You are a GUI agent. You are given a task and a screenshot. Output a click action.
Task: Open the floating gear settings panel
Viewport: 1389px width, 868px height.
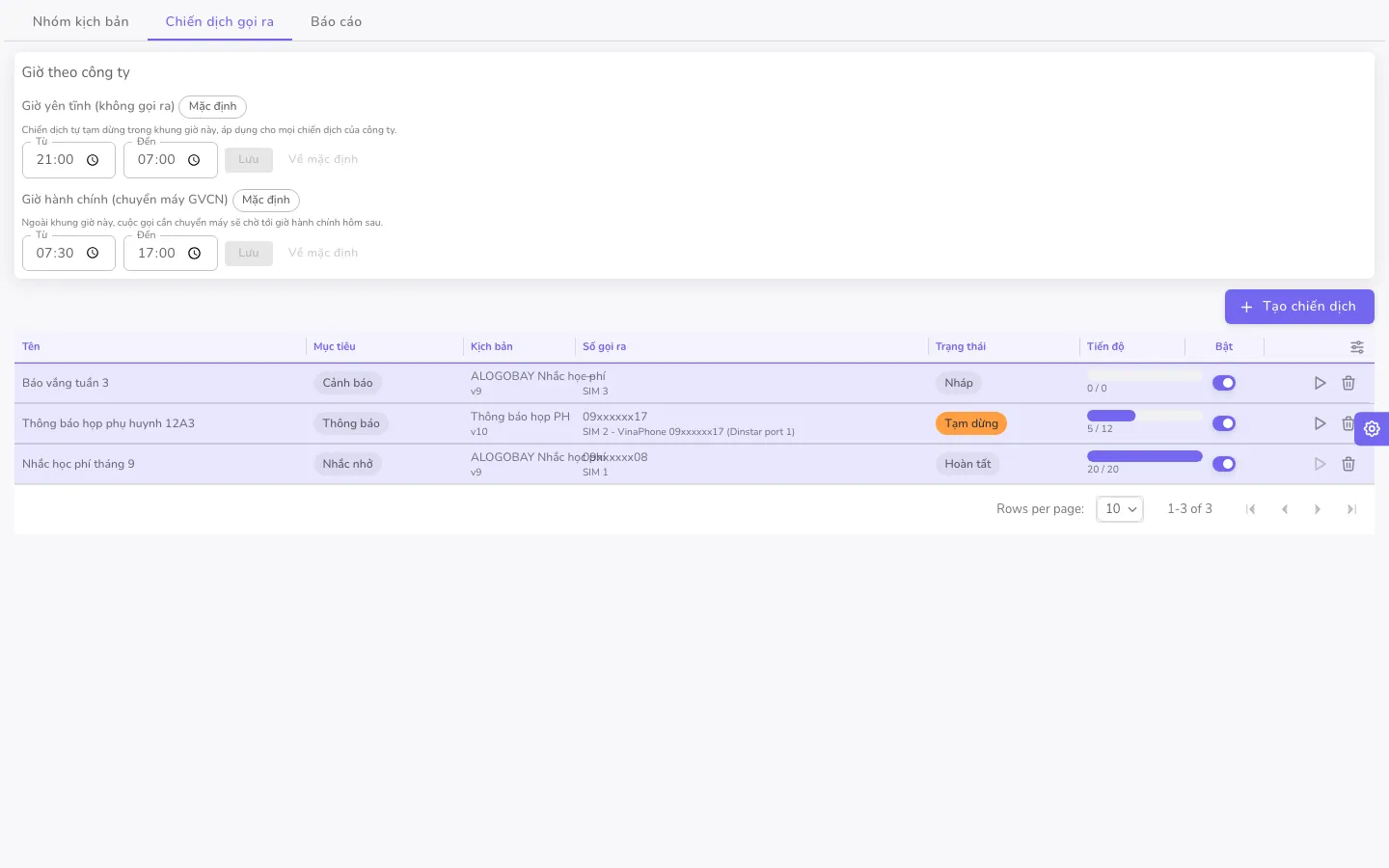click(1372, 428)
